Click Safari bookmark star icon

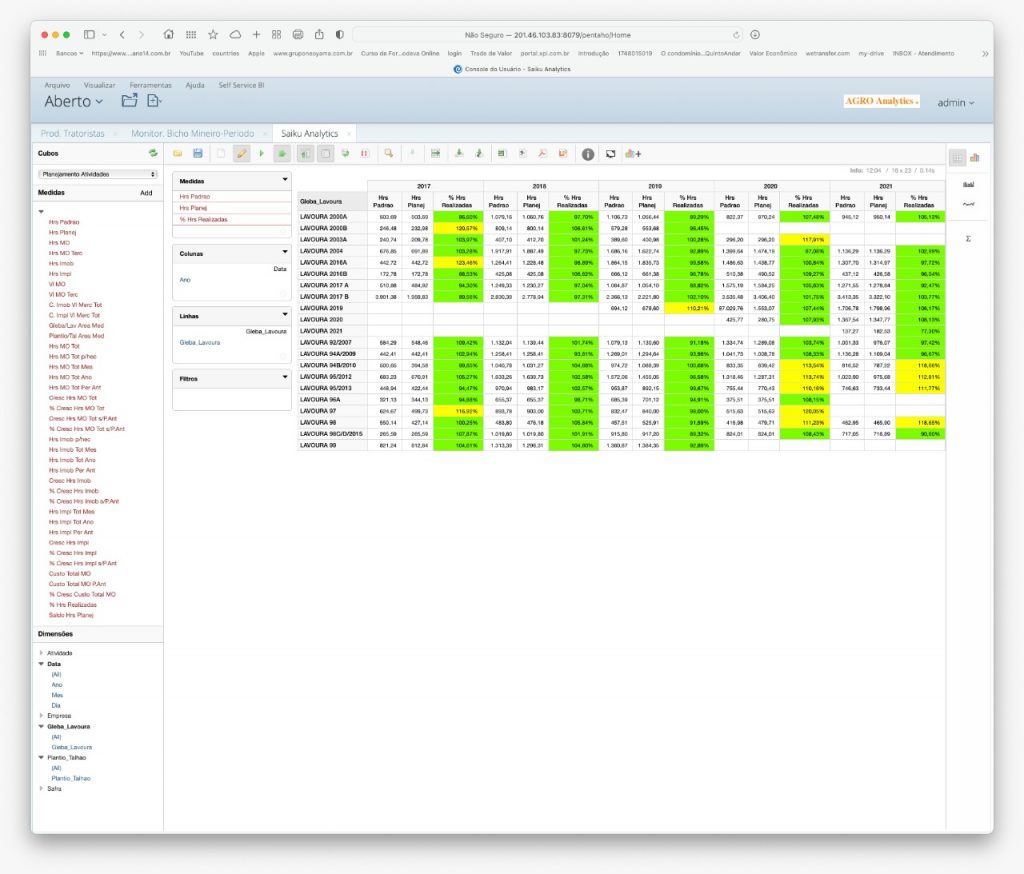(213, 35)
